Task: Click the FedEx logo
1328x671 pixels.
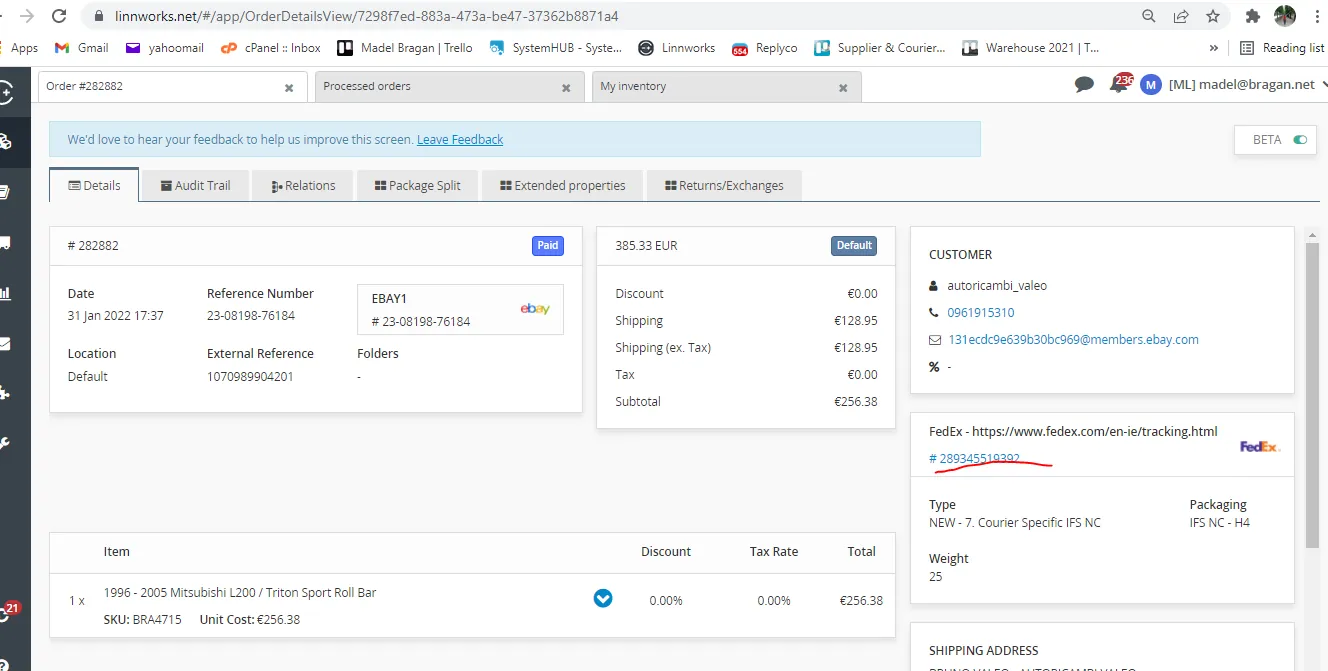Action: [1260, 447]
